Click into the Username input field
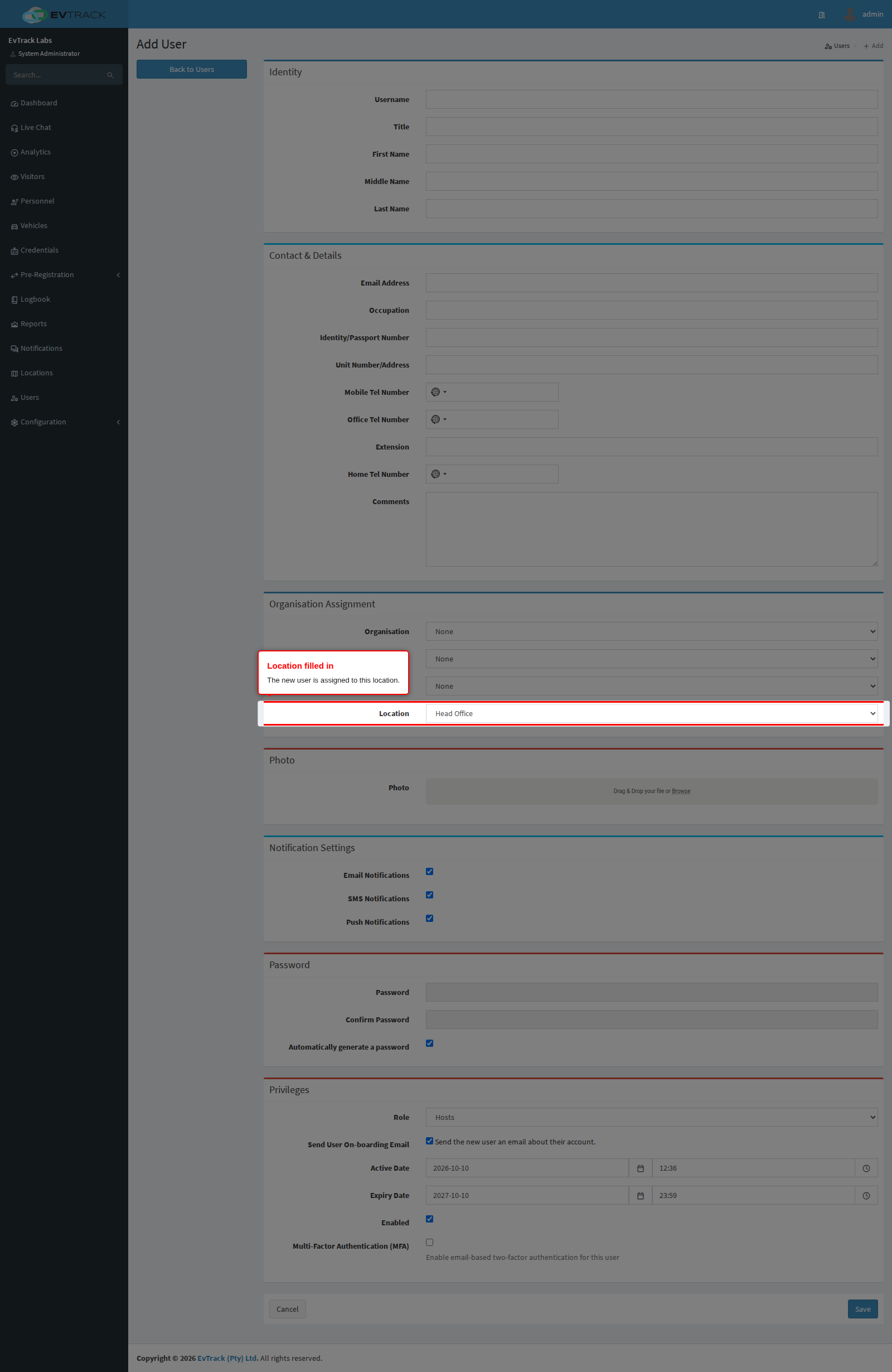This screenshot has width=892, height=1372. point(652,99)
